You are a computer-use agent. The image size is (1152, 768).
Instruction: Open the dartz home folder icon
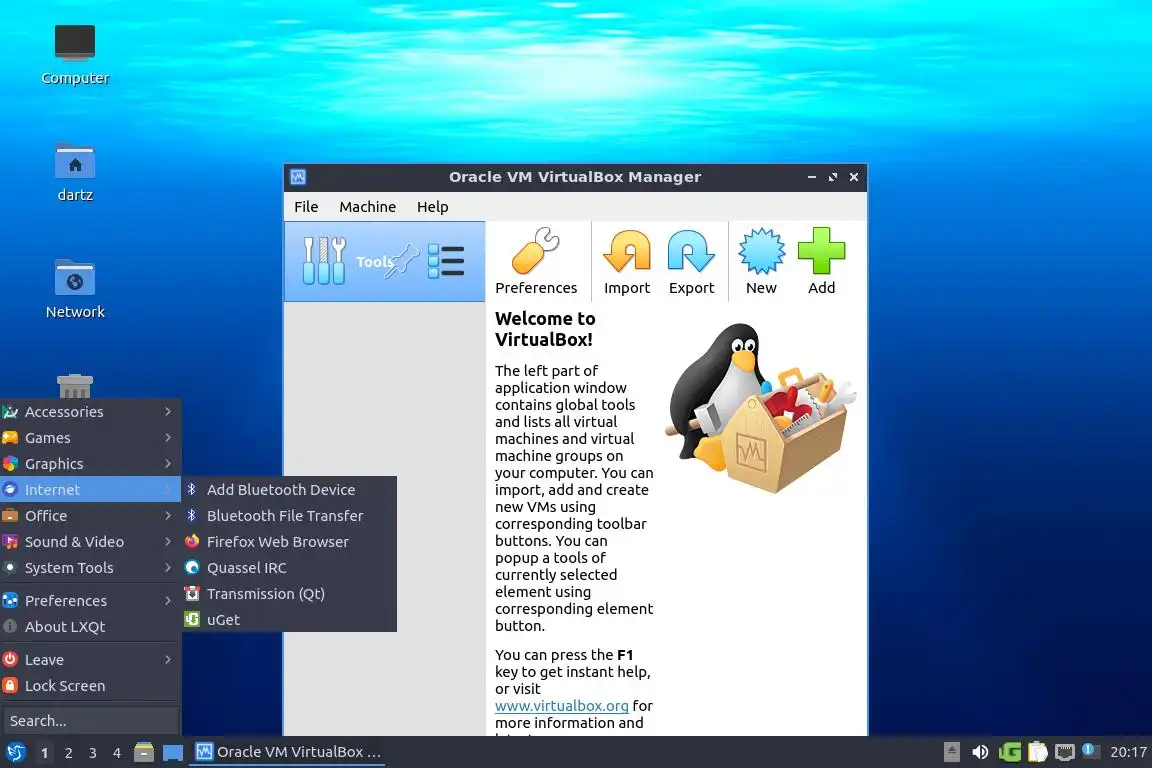tap(75, 173)
